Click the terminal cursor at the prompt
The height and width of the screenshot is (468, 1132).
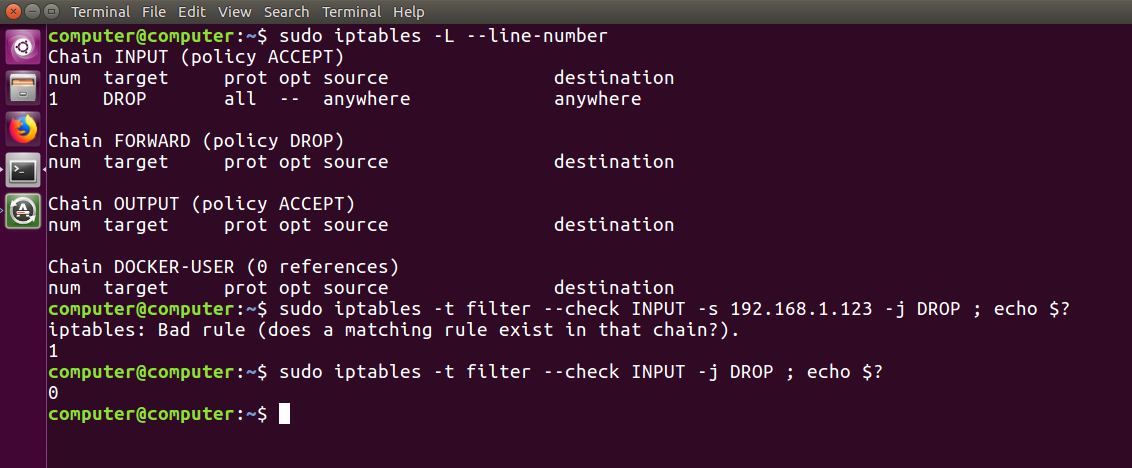284,414
